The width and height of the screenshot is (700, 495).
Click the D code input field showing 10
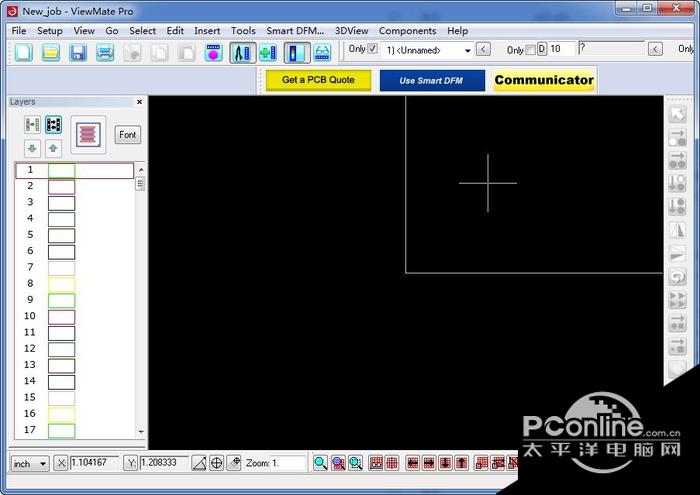point(562,49)
